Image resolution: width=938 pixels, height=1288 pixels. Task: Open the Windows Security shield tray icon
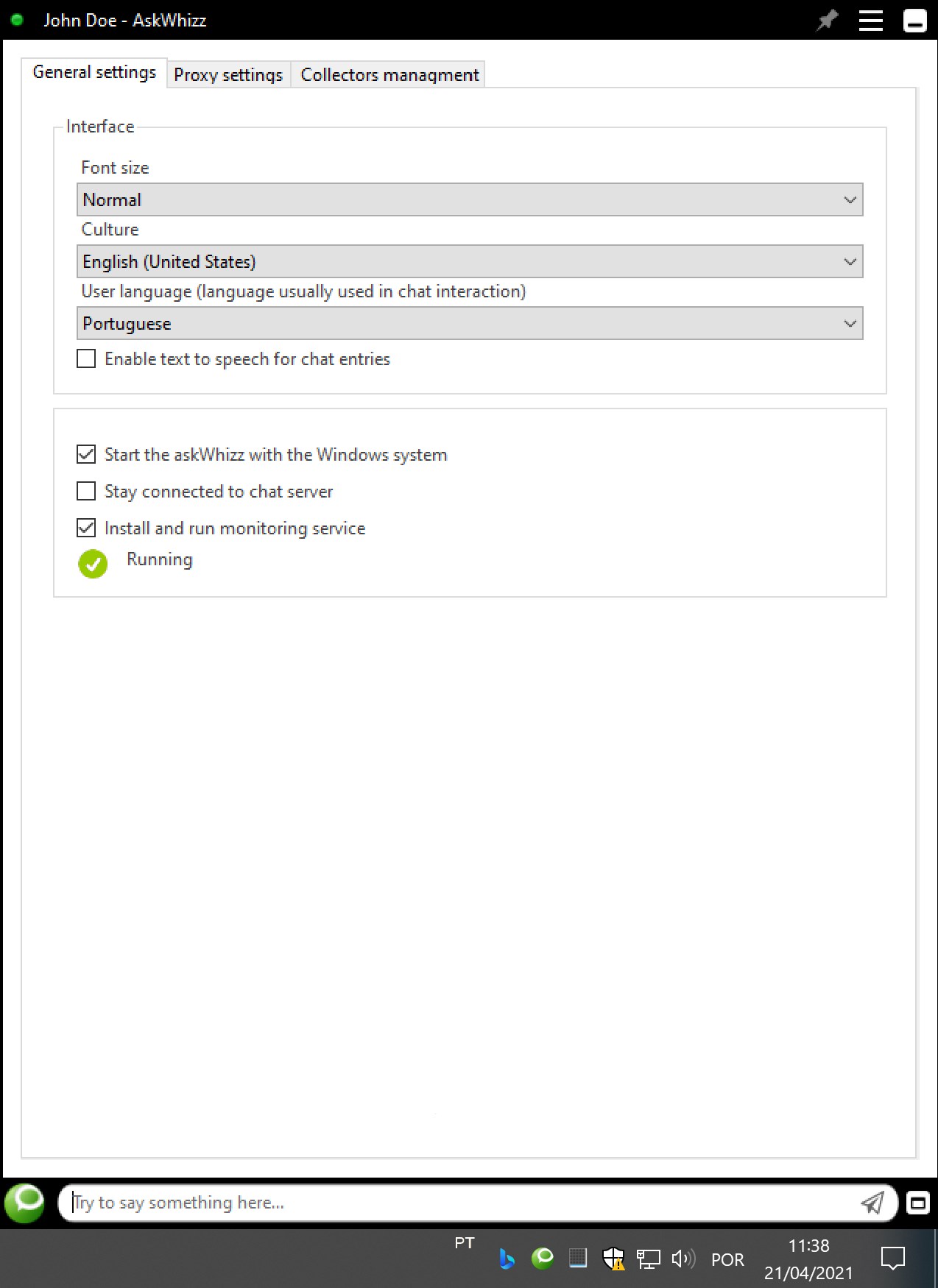pyautogui.click(x=613, y=1259)
